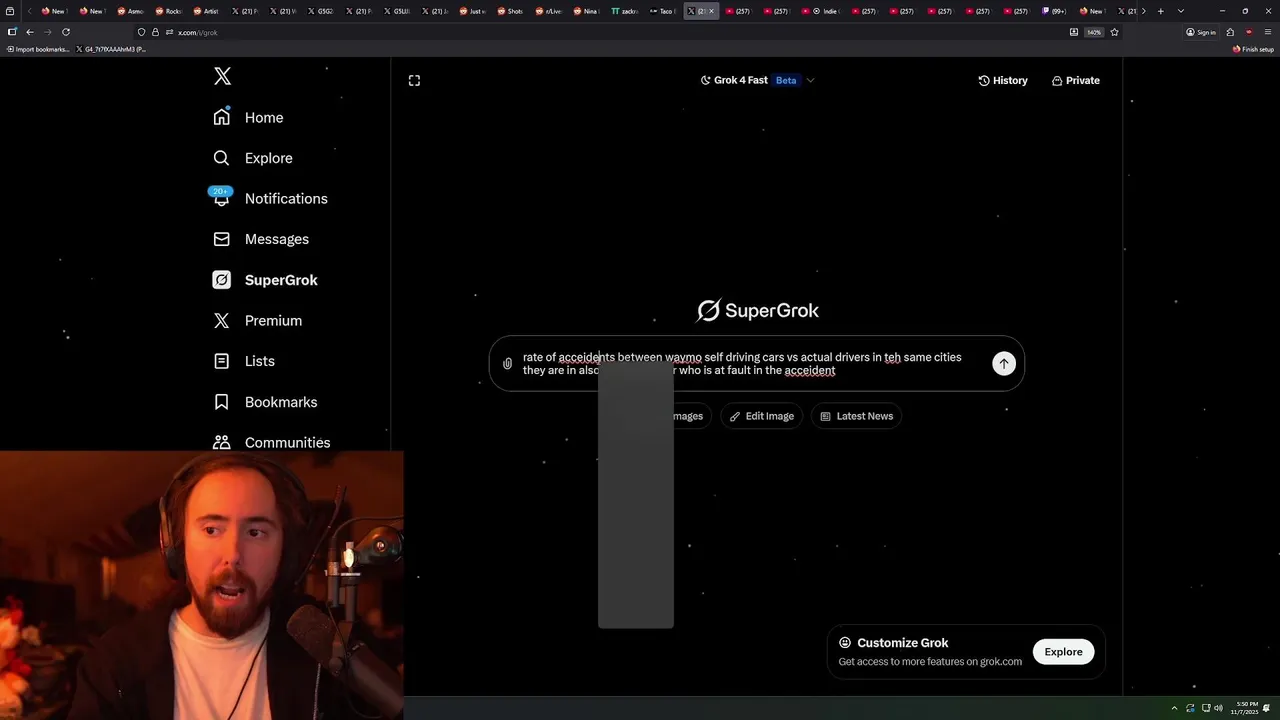Click the Edit Image suggestion chip
This screenshot has height=720, width=1280.
(762, 416)
